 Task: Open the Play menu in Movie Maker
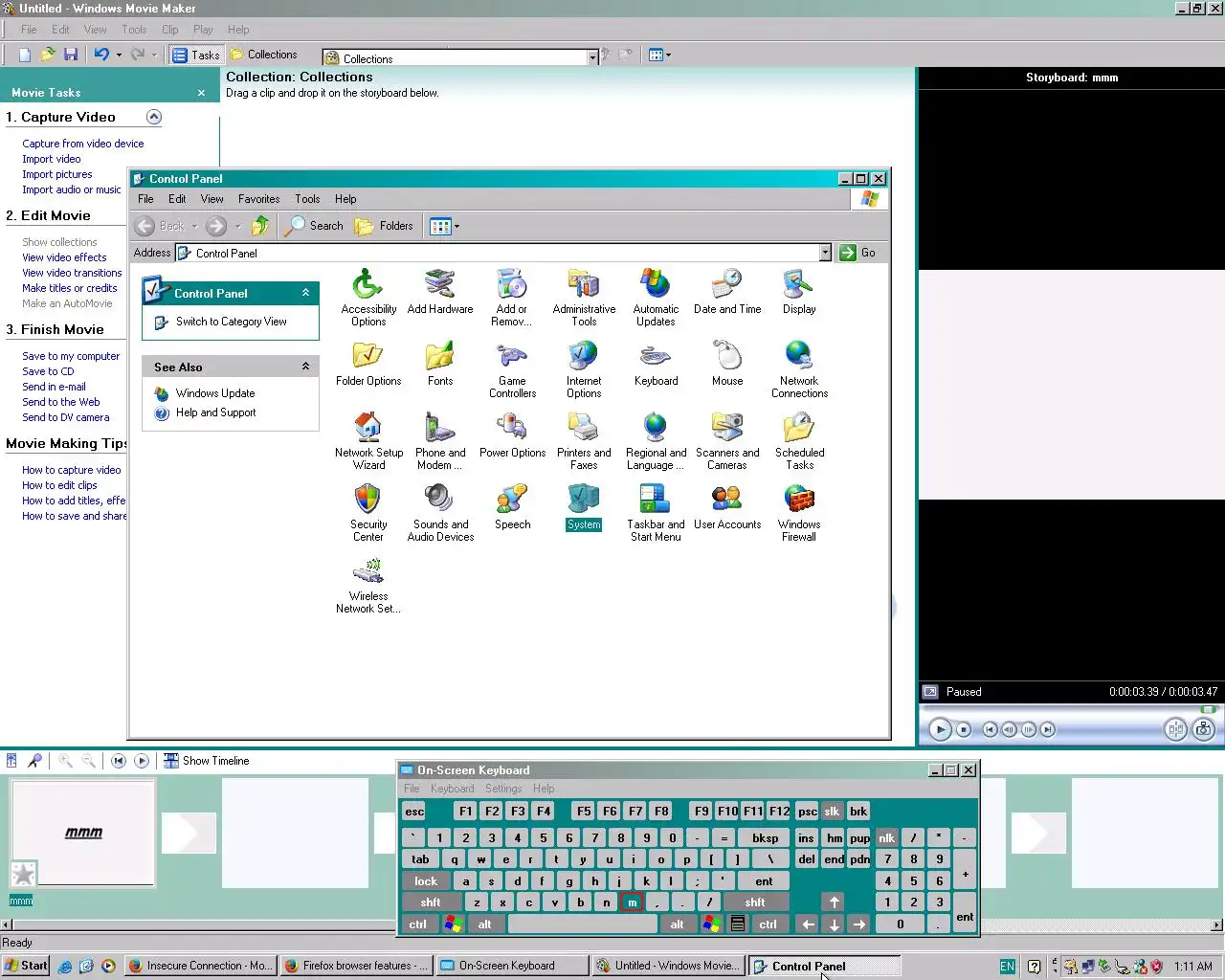(203, 30)
